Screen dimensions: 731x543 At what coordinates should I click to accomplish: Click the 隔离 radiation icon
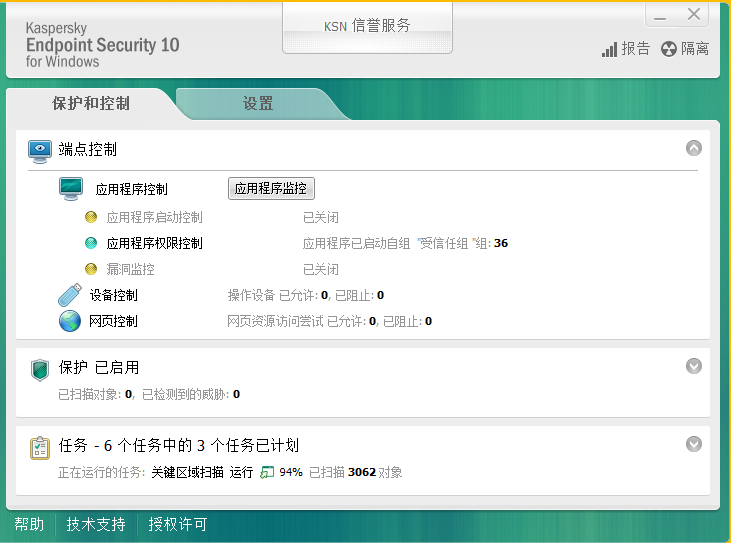tap(669, 49)
